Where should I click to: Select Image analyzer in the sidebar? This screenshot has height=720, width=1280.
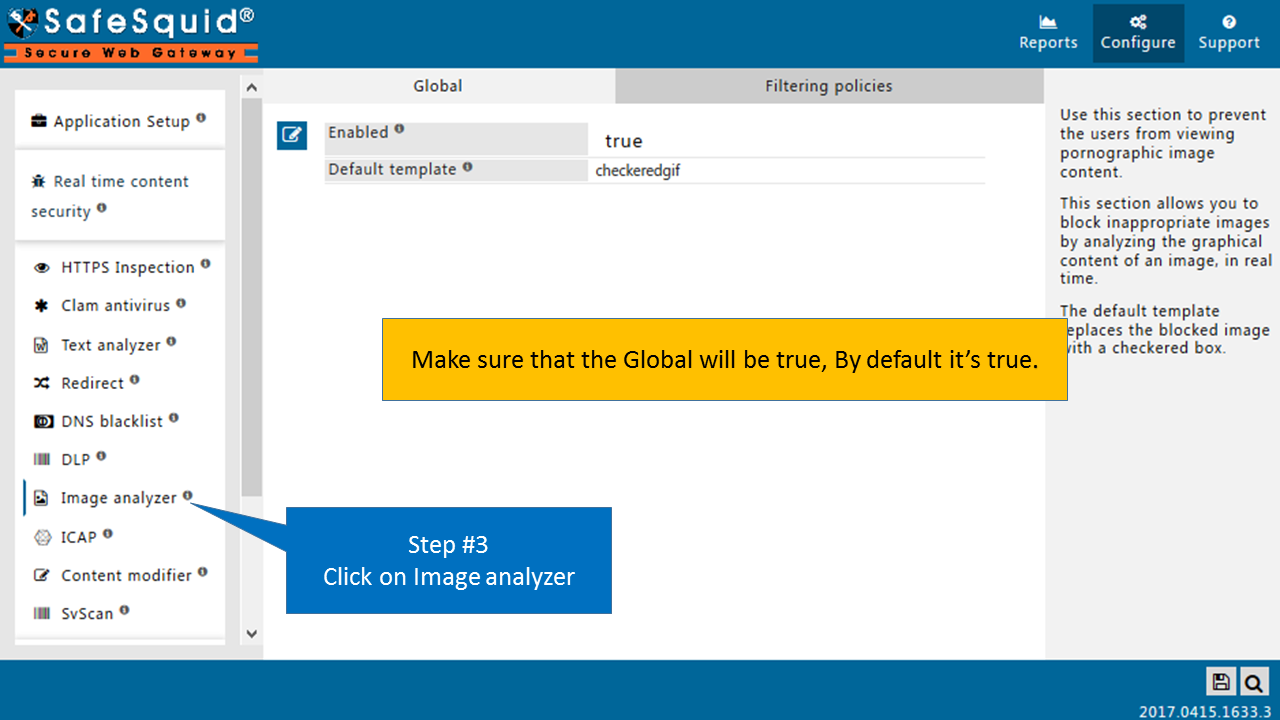[x=119, y=498]
